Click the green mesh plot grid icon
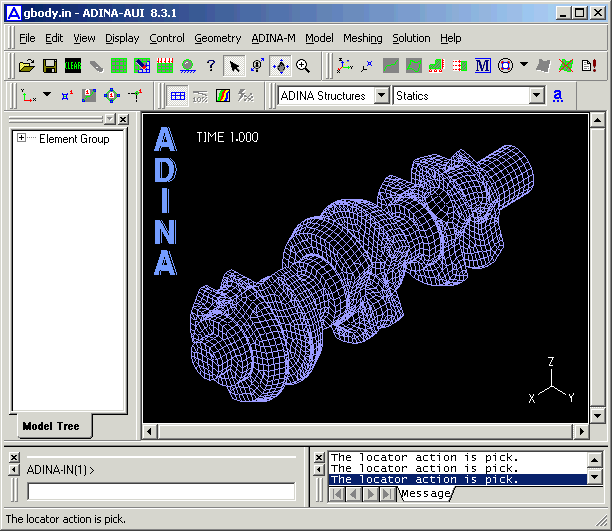 119,66
